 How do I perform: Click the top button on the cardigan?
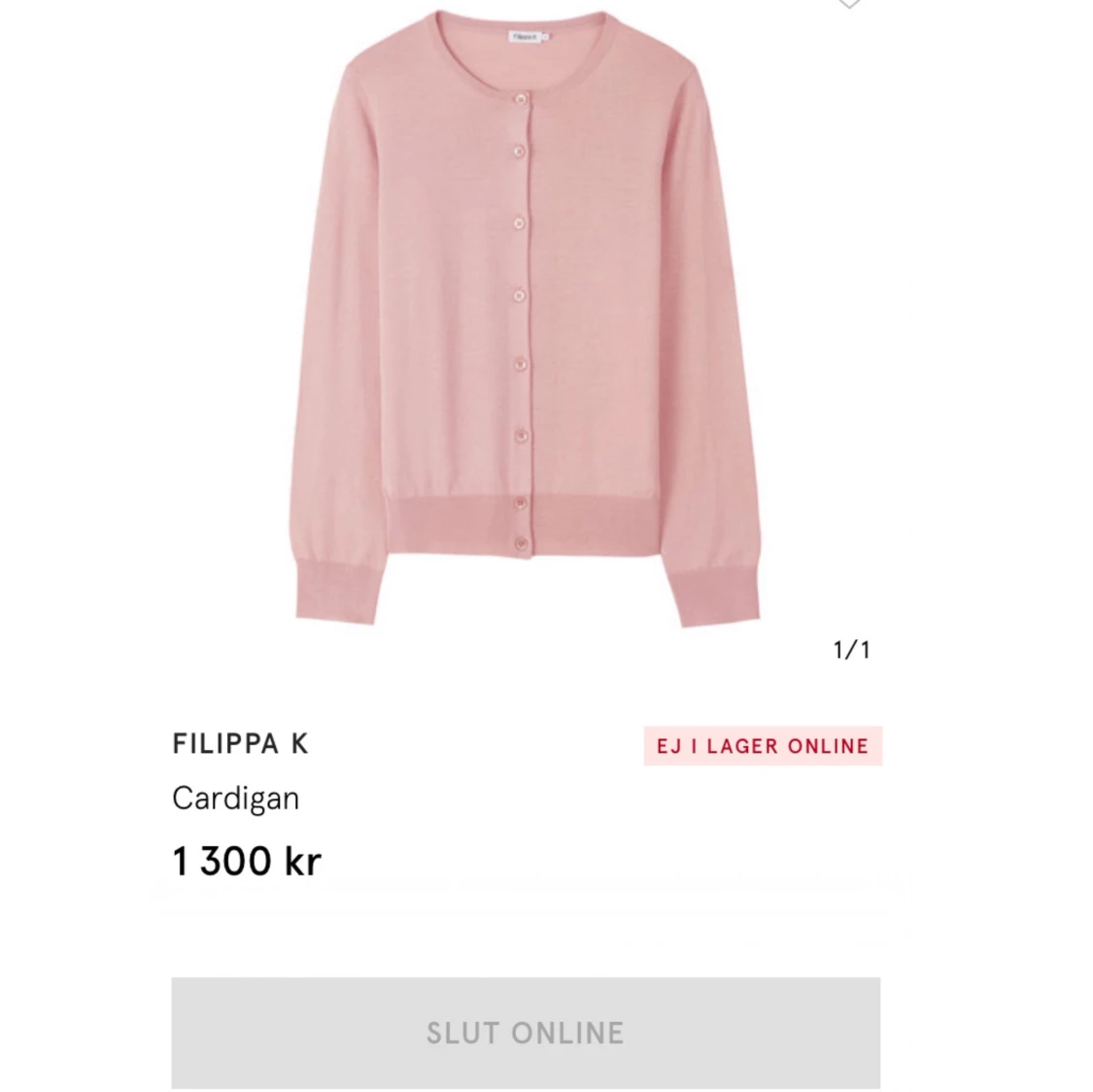pyautogui.click(x=521, y=100)
